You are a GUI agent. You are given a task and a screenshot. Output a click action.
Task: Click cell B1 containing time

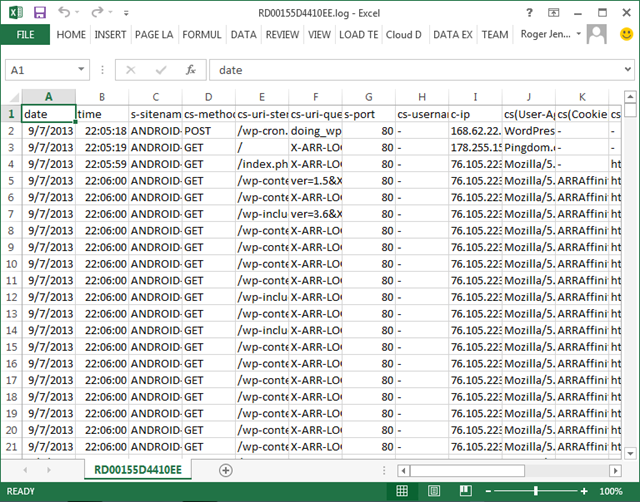pos(102,114)
